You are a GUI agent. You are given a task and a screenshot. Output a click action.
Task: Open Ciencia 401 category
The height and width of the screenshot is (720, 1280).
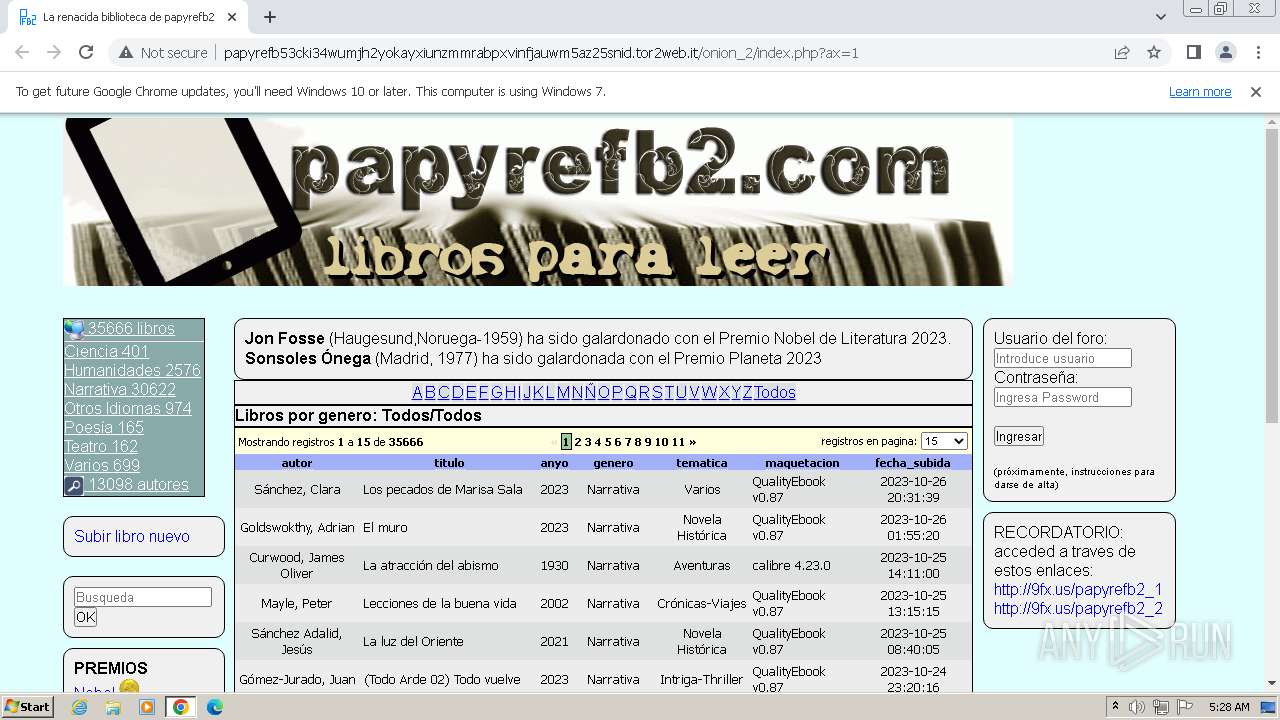point(106,352)
